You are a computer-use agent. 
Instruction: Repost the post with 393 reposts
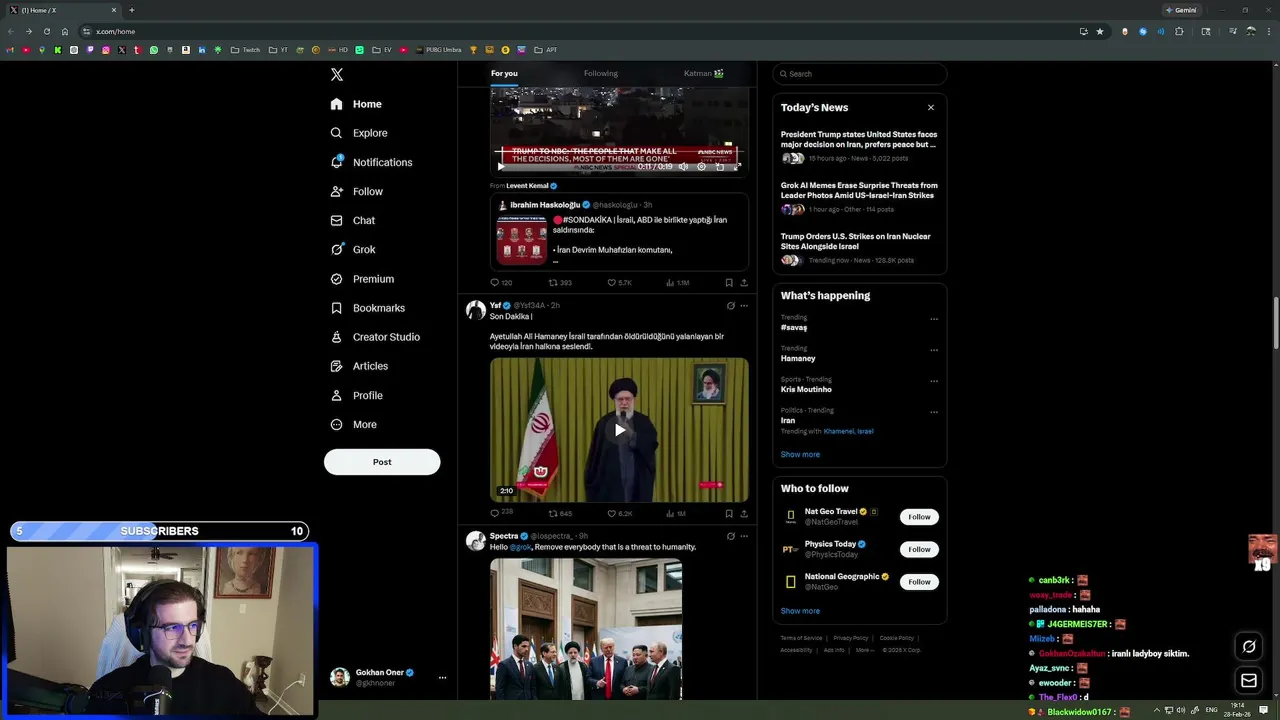[x=560, y=283]
